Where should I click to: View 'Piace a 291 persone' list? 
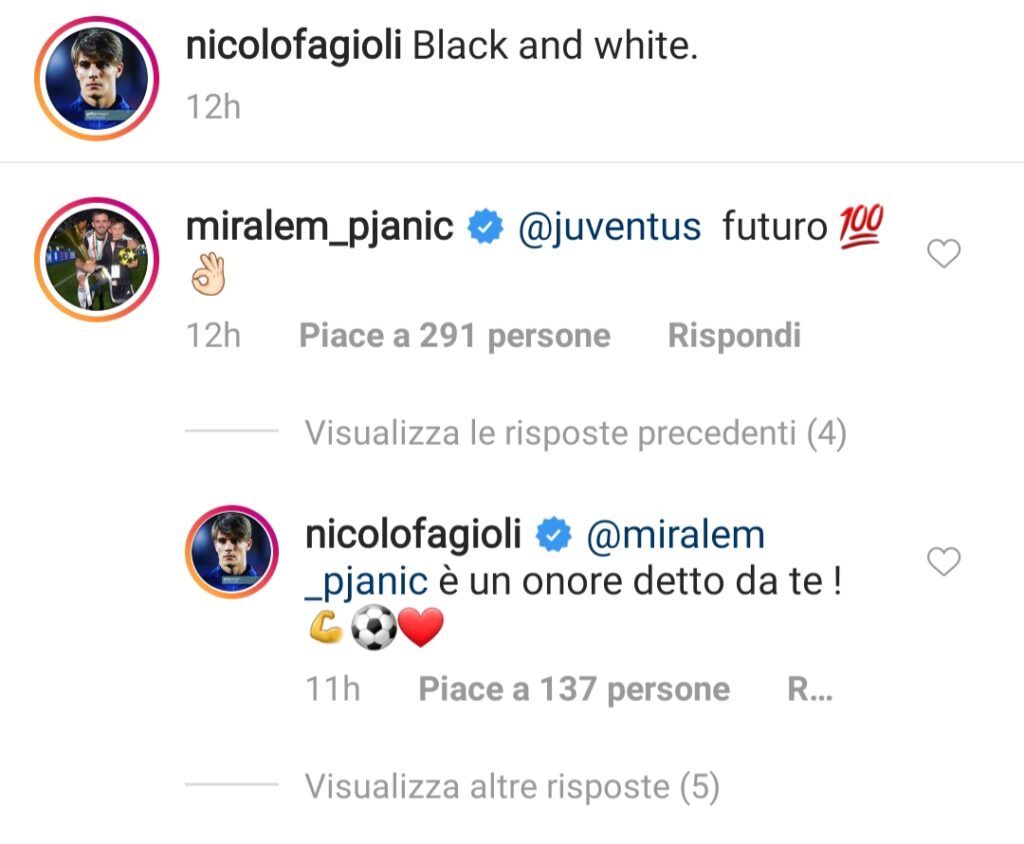pos(452,335)
